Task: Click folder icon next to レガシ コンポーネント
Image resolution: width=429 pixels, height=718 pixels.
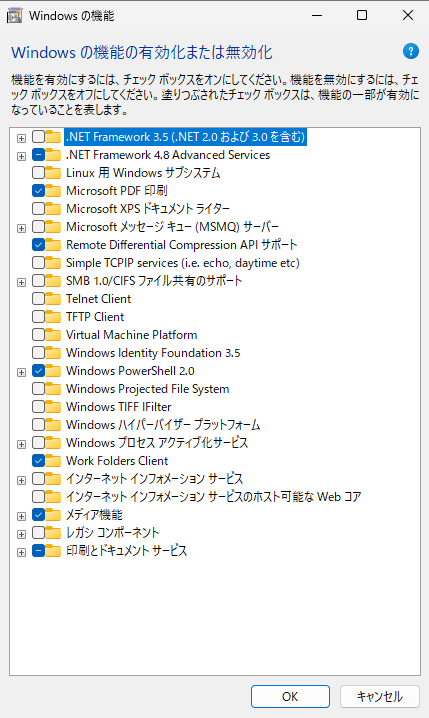Action: (53, 533)
